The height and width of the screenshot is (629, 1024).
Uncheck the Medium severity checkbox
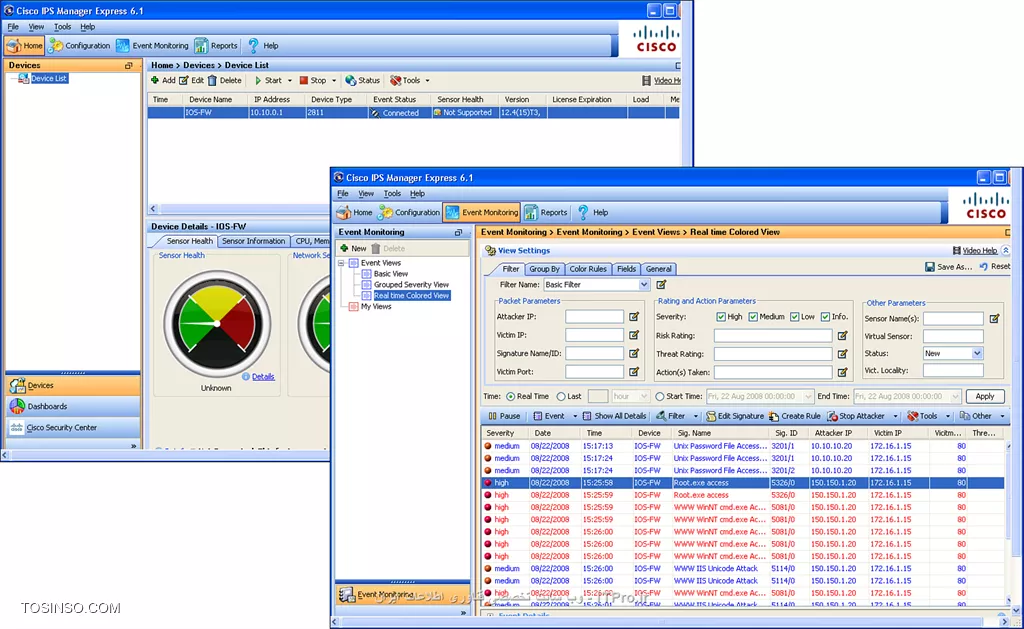point(753,317)
